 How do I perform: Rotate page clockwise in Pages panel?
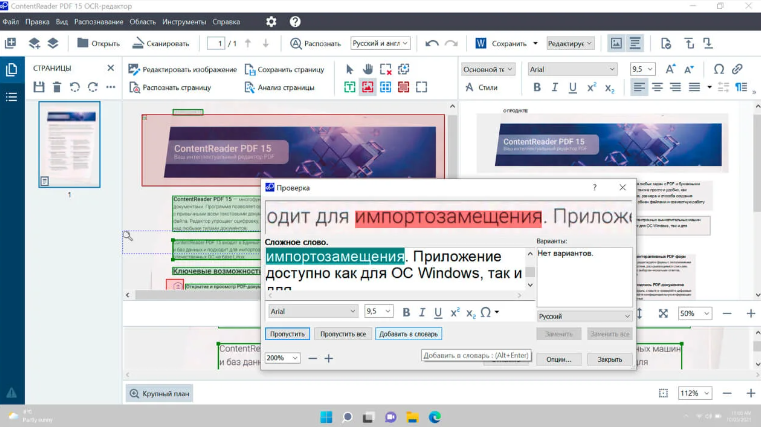[93, 87]
